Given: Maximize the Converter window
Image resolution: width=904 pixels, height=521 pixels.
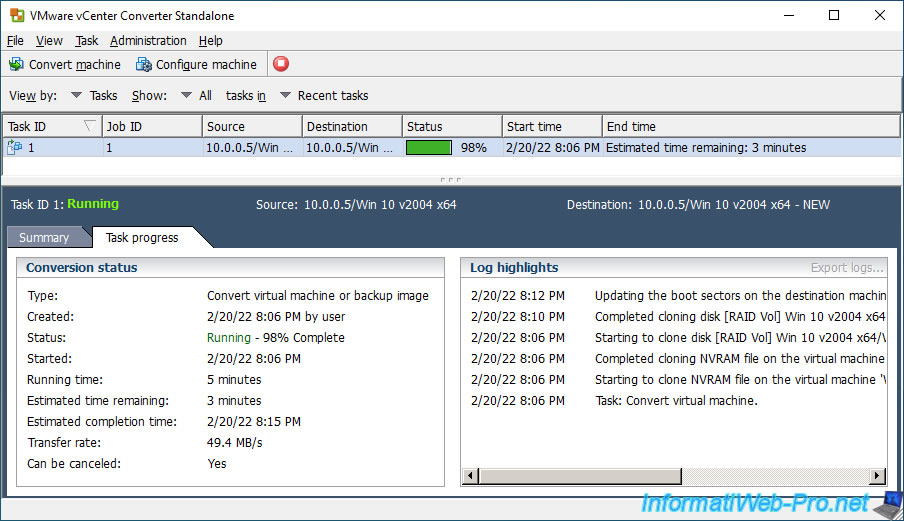Looking at the screenshot, I should click(834, 16).
